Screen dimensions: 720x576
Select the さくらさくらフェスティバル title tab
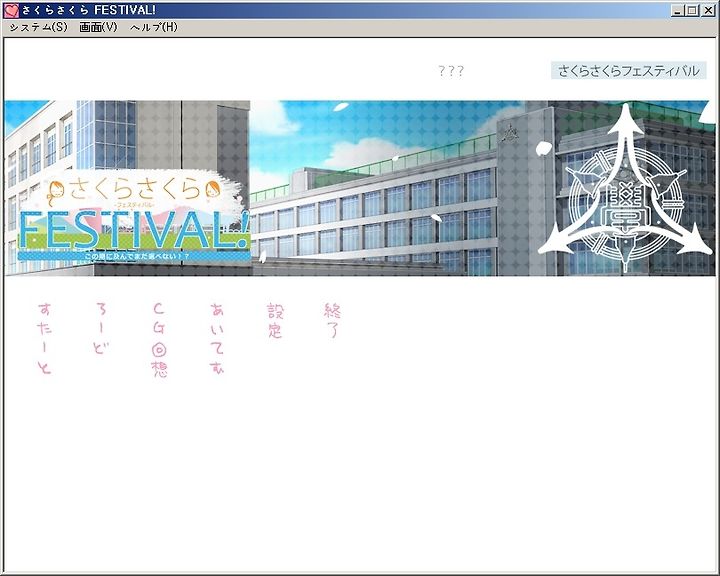coord(629,71)
